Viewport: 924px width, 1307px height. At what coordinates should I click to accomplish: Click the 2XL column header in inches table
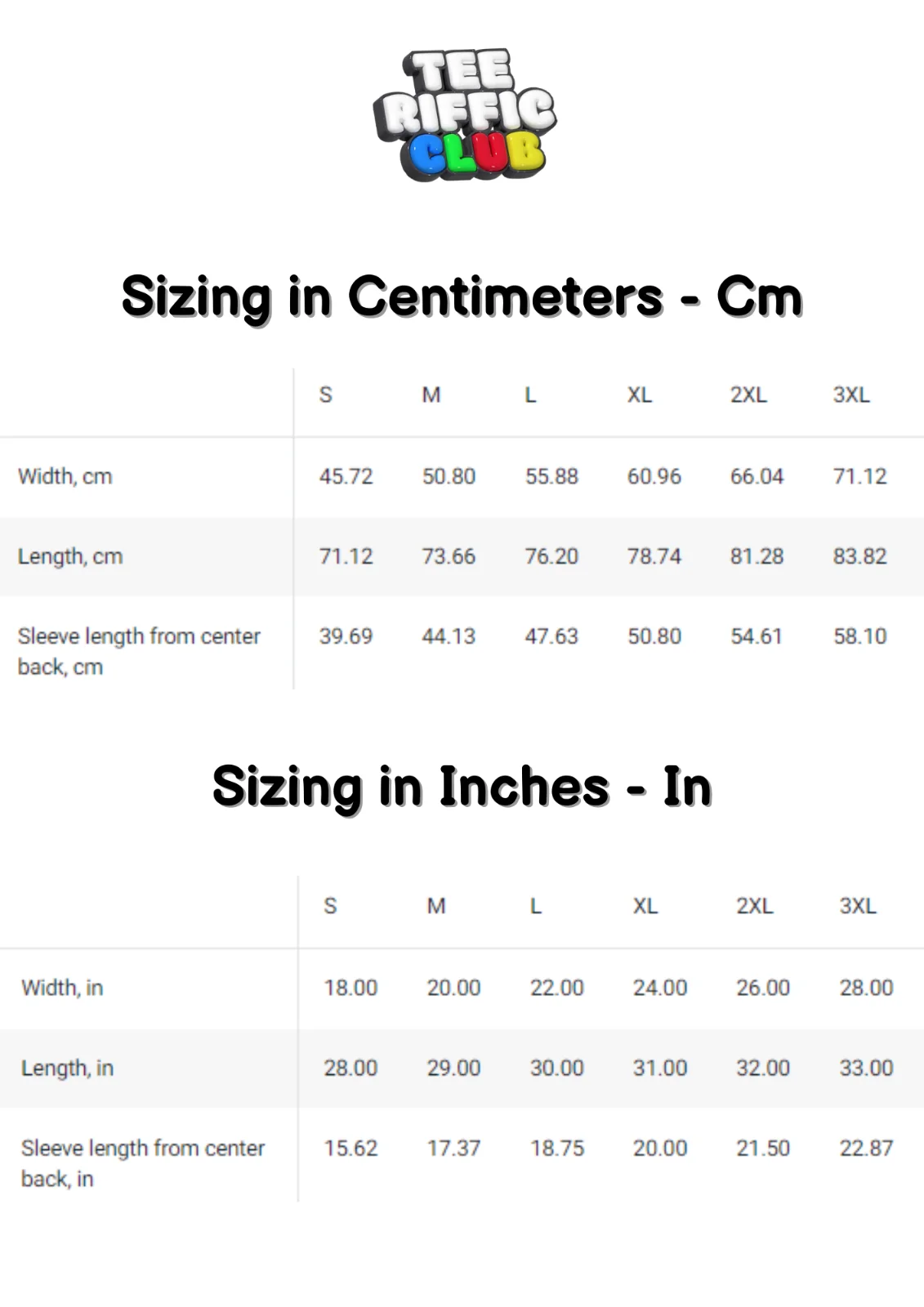[x=755, y=906]
